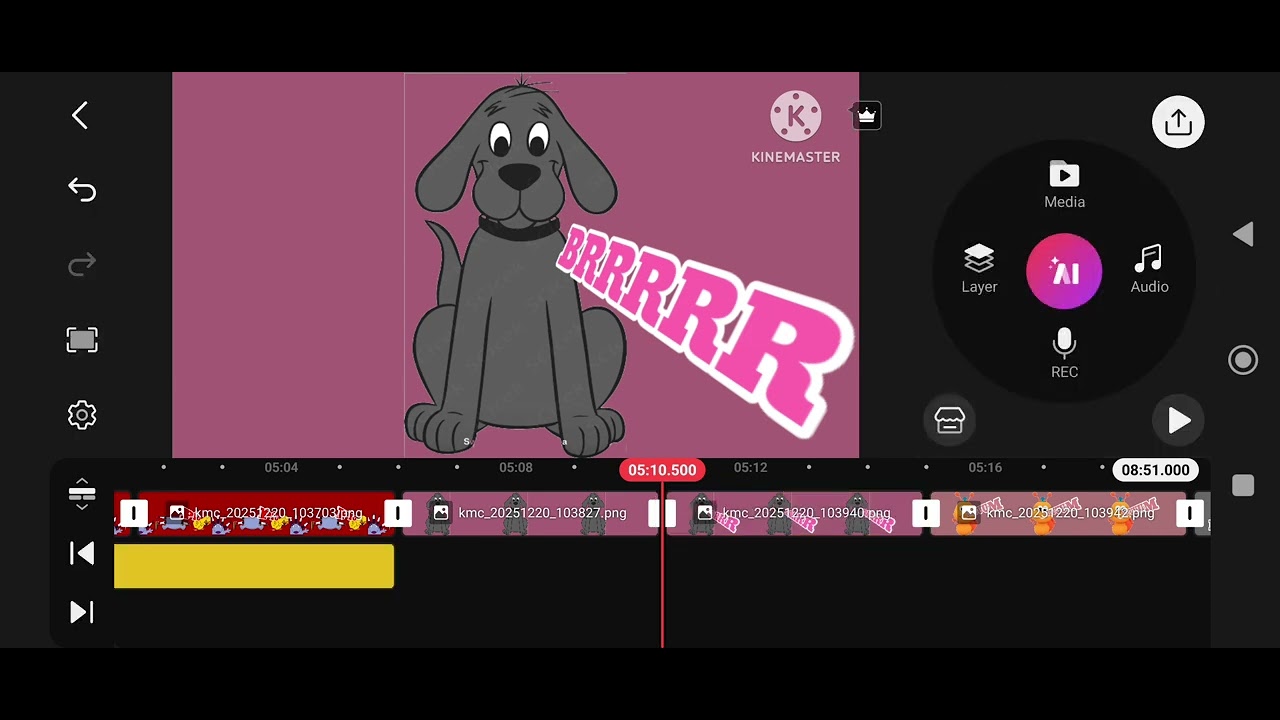The width and height of the screenshot is (1280, 720).
Task: Open the Audio browser
Action: pos(1149,270)
